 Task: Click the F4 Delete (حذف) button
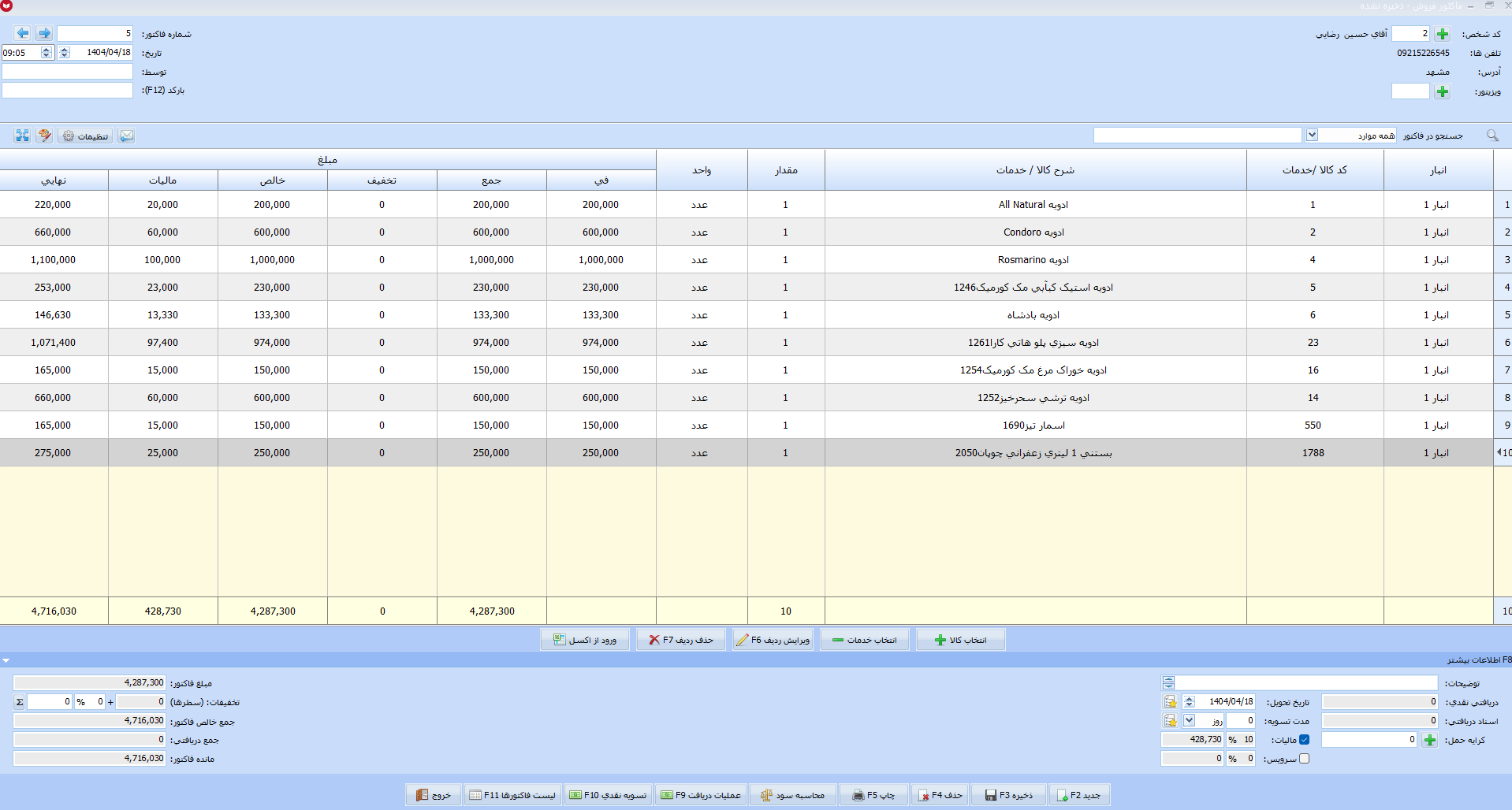click(940, 795)
